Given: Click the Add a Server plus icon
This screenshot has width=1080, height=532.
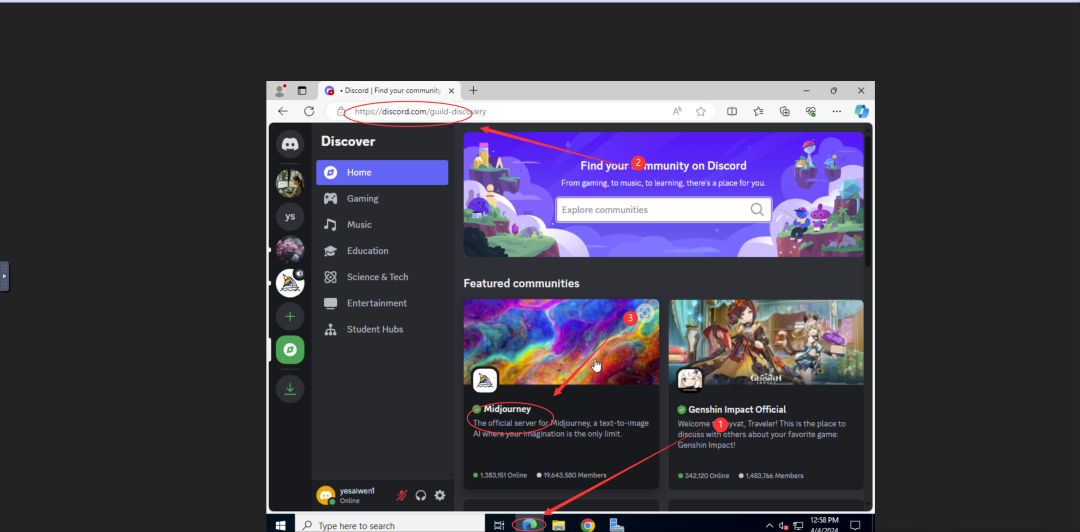Looking at the screenshot, I should pos(290,316).
